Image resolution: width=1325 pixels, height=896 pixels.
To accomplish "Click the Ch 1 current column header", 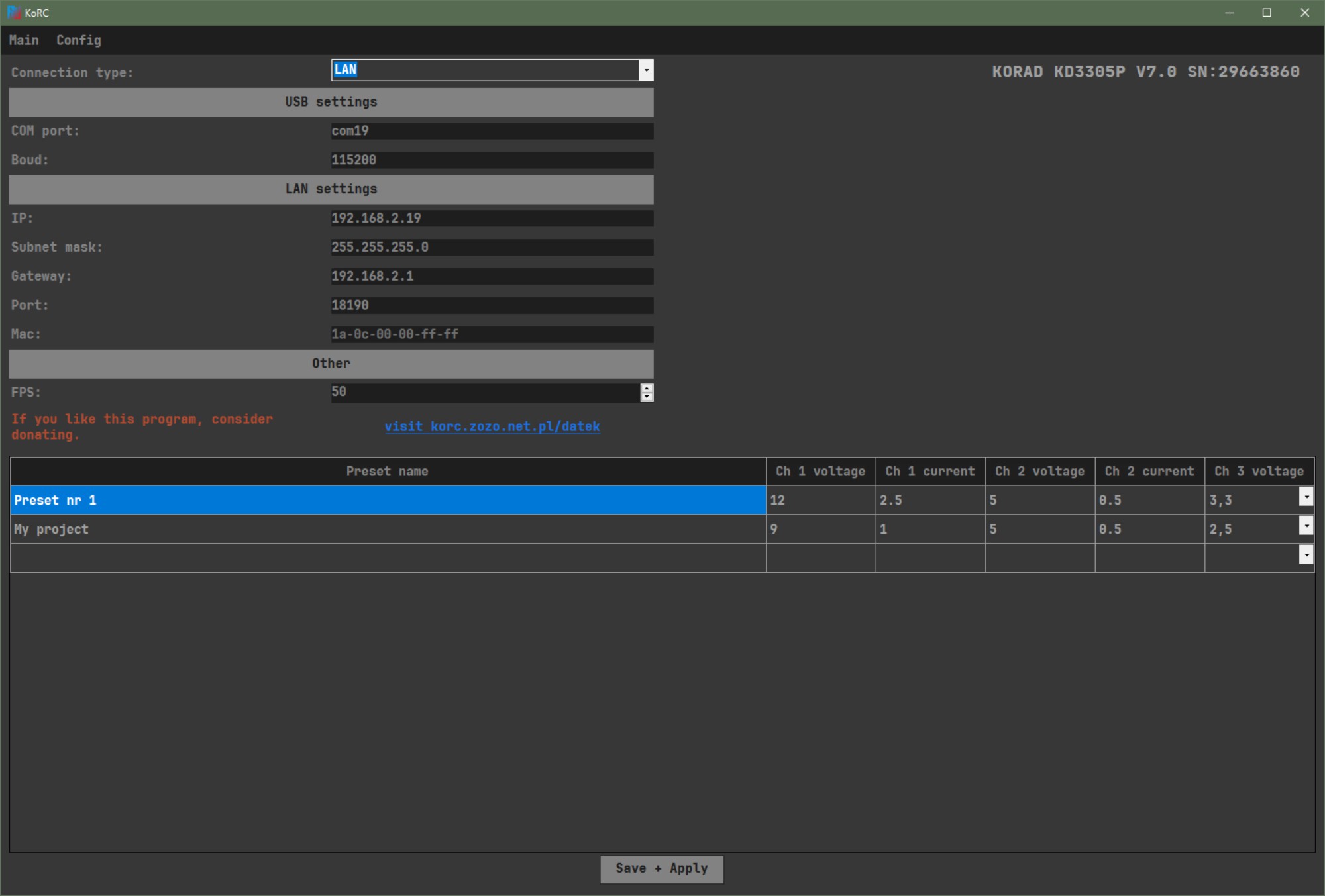I will click(x=930, y=472).
